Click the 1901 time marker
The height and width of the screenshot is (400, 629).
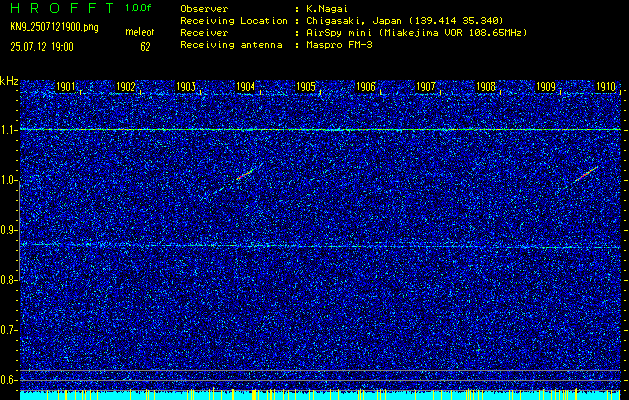coord(65,87)
